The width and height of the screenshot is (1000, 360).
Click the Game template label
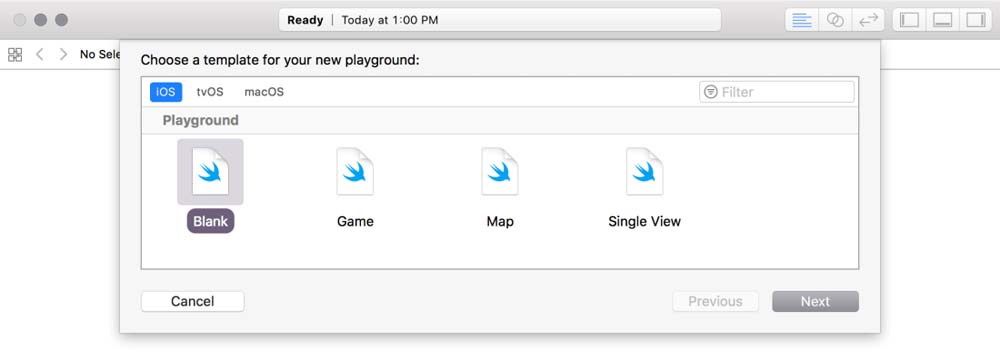(355, 221)
